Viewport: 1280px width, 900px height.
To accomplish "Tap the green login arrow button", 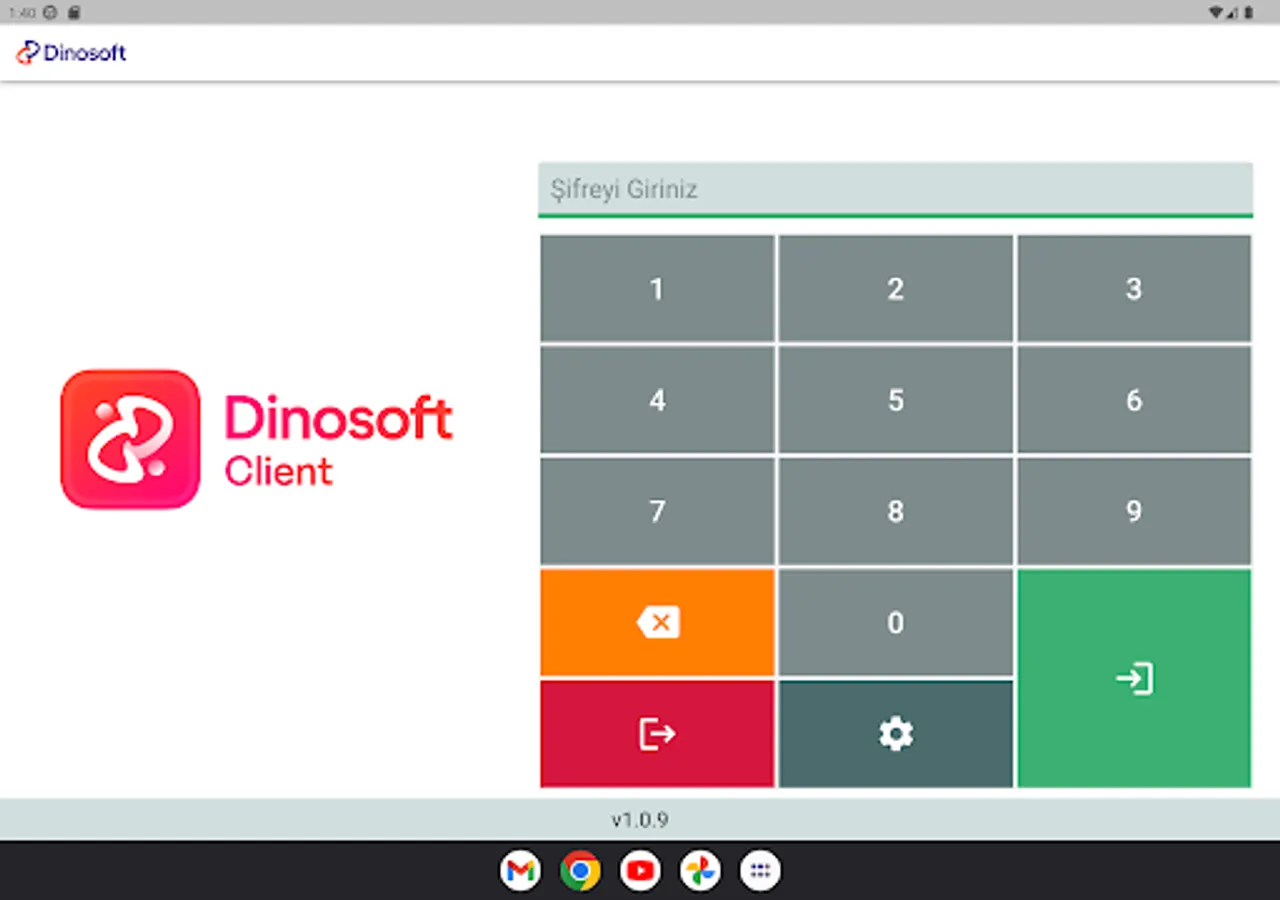I will [x=1133, y=678].
